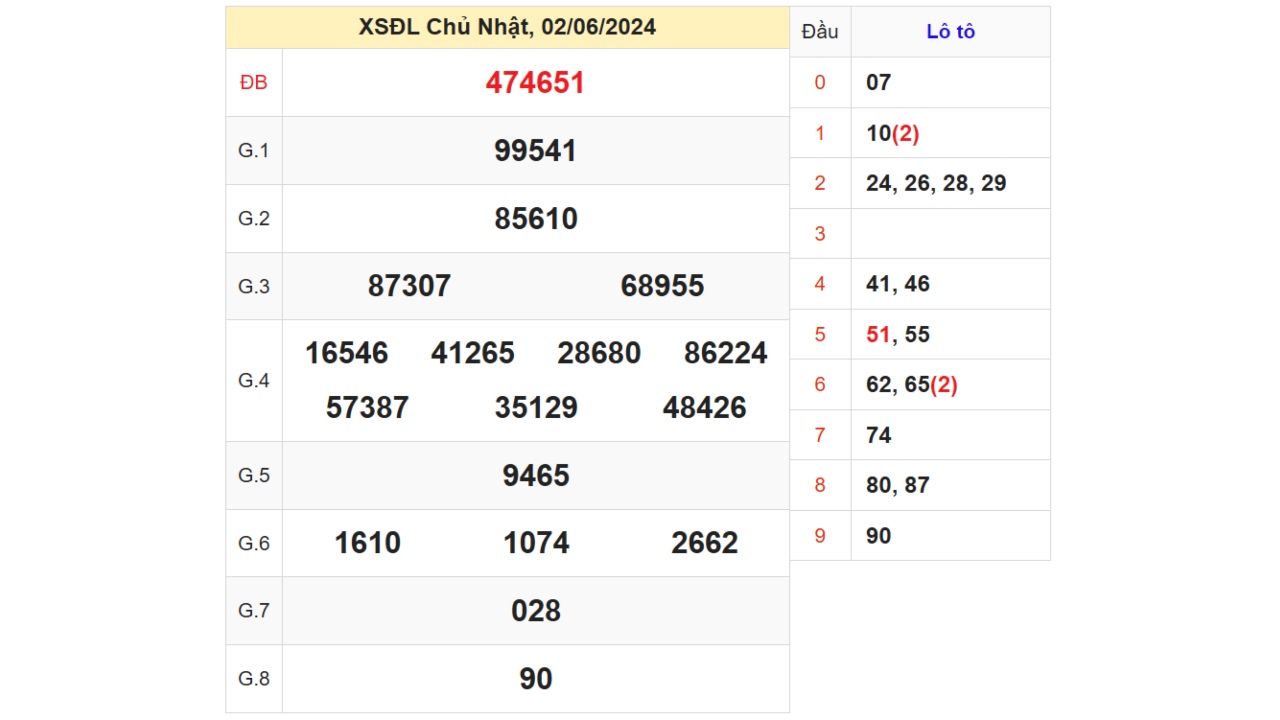The width and height of the screenshot is (1280, 720).
Task: Click the ĐB prize label
Action: [x=254, y=83]
